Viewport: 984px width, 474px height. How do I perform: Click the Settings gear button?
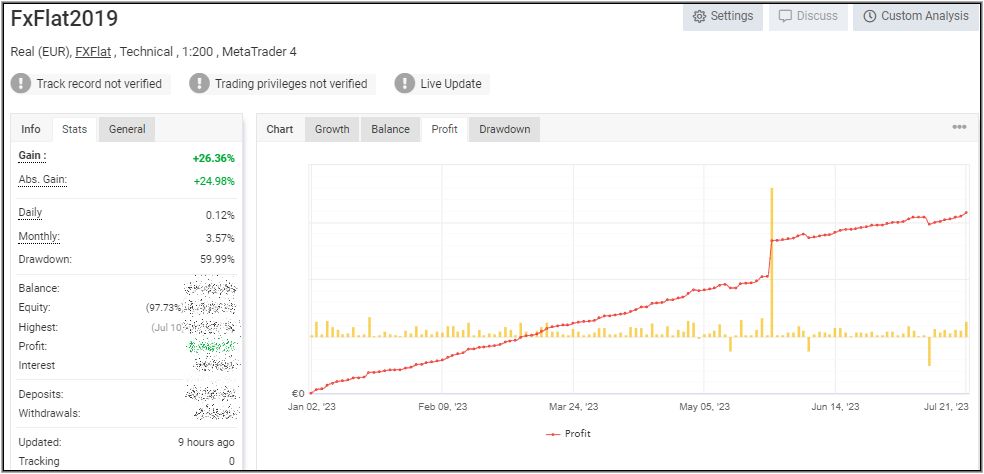pos(722,17)
